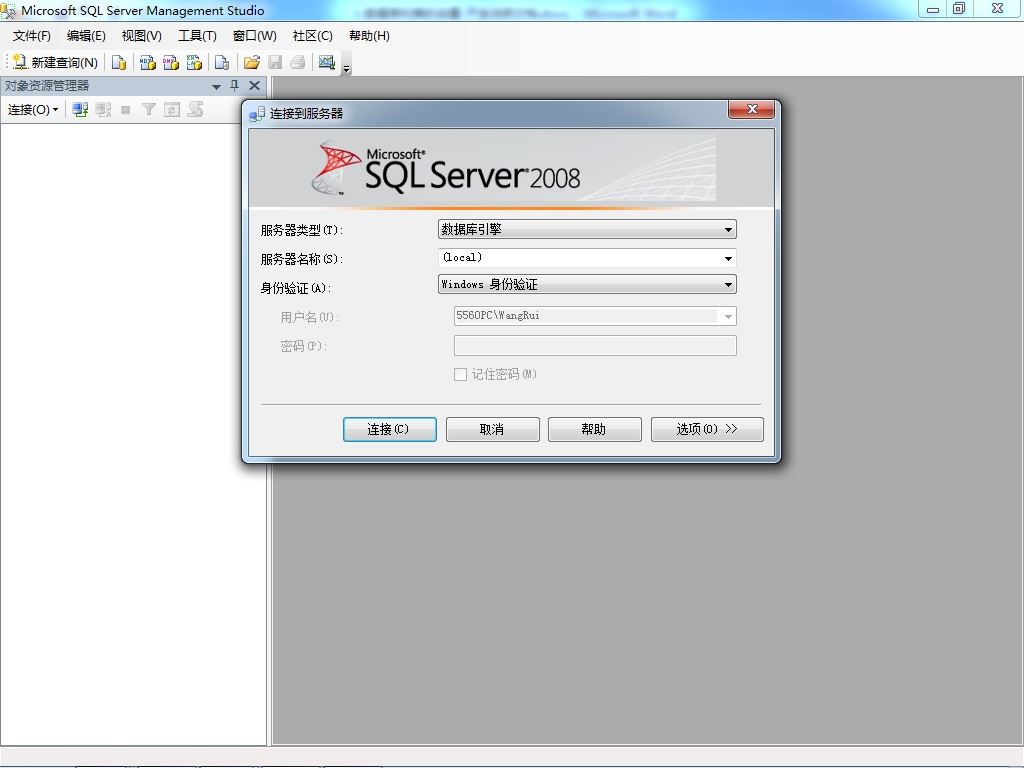
Task: Open the 社区(C) menu
Action: pyautogui.click(x=312, y=36)
